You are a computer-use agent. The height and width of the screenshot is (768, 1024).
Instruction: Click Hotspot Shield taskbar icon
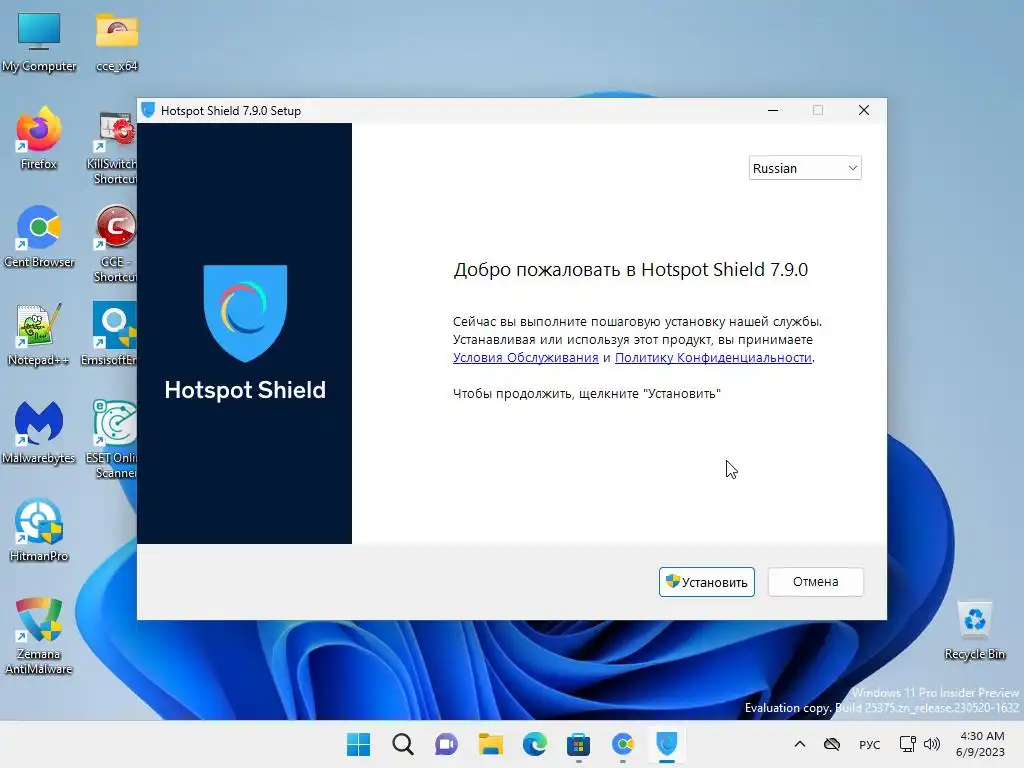tap(667, 744)
